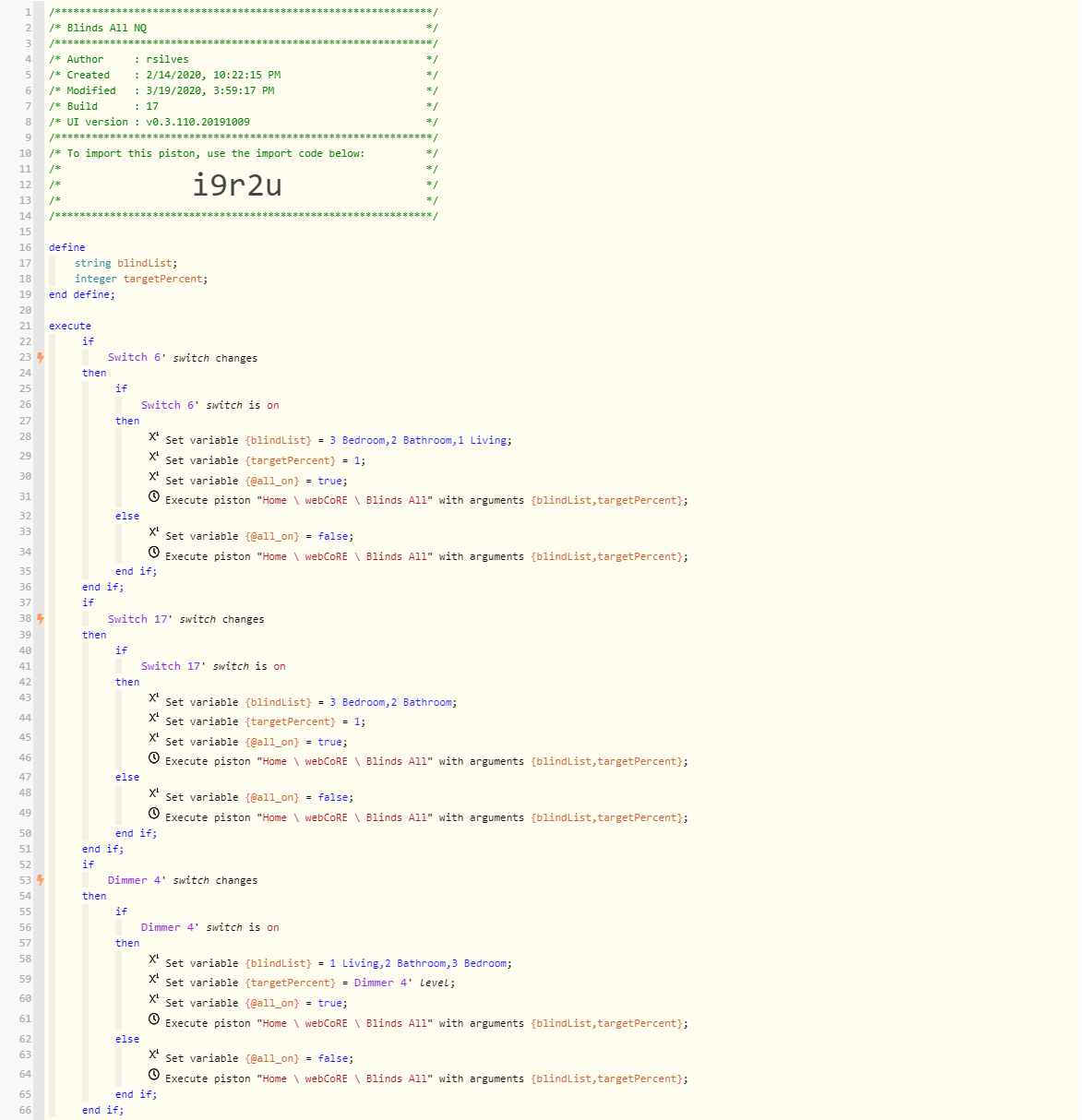
Task: Select set-variable icon on line 63
Action: tap(154, 1055)
